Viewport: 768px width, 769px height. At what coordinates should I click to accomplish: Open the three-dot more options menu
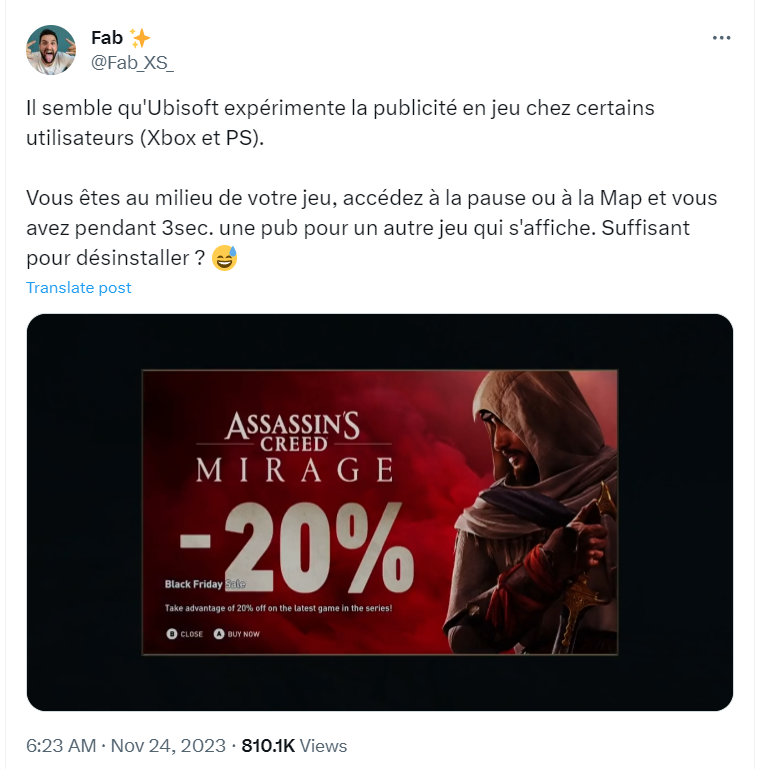[721, 38]
